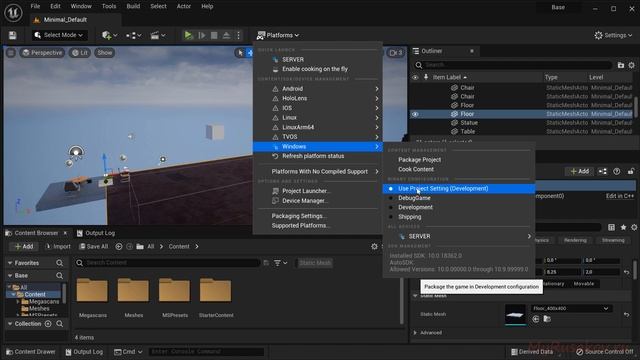This screenshot has width=640, height=360.
Task: Click the Skip frame play button
Action: (x=202, y=35)
